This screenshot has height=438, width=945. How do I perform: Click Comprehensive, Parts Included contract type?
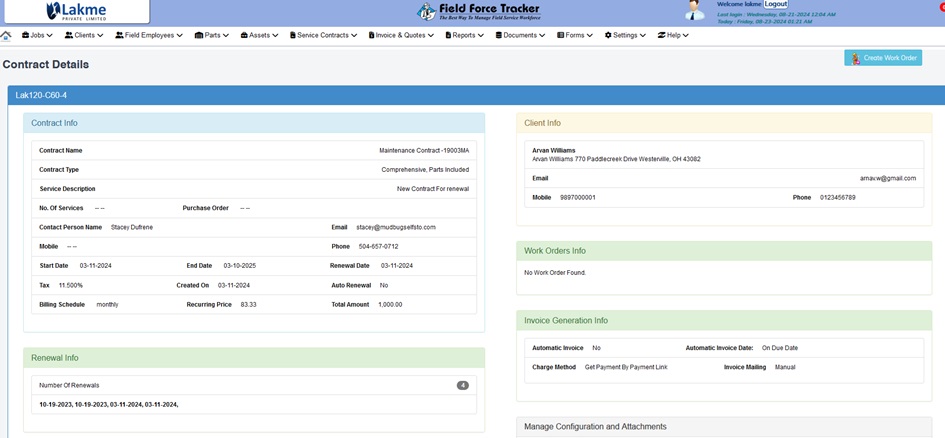point(425,170)
